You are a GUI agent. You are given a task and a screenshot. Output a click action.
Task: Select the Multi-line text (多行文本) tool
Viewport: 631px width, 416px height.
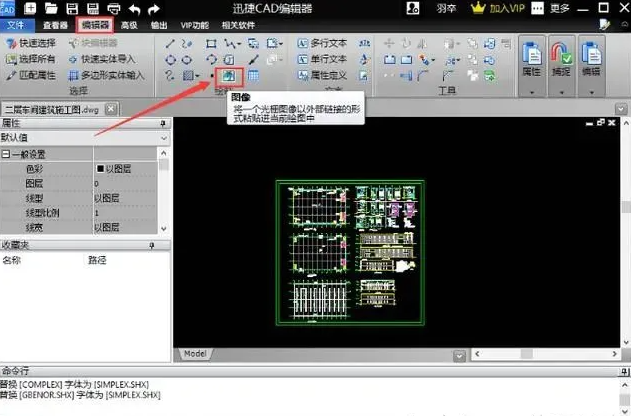pyautogui.click(x=326, y=45)
